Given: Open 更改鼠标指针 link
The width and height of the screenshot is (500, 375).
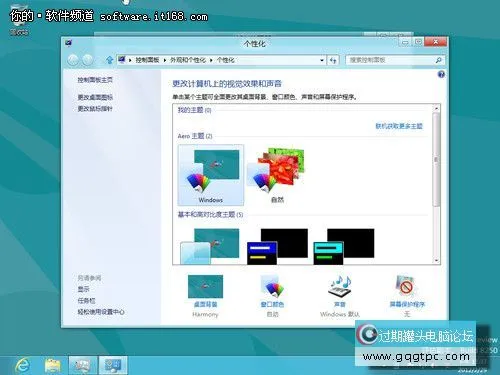Looking at the screenshot, I should 95,109.
